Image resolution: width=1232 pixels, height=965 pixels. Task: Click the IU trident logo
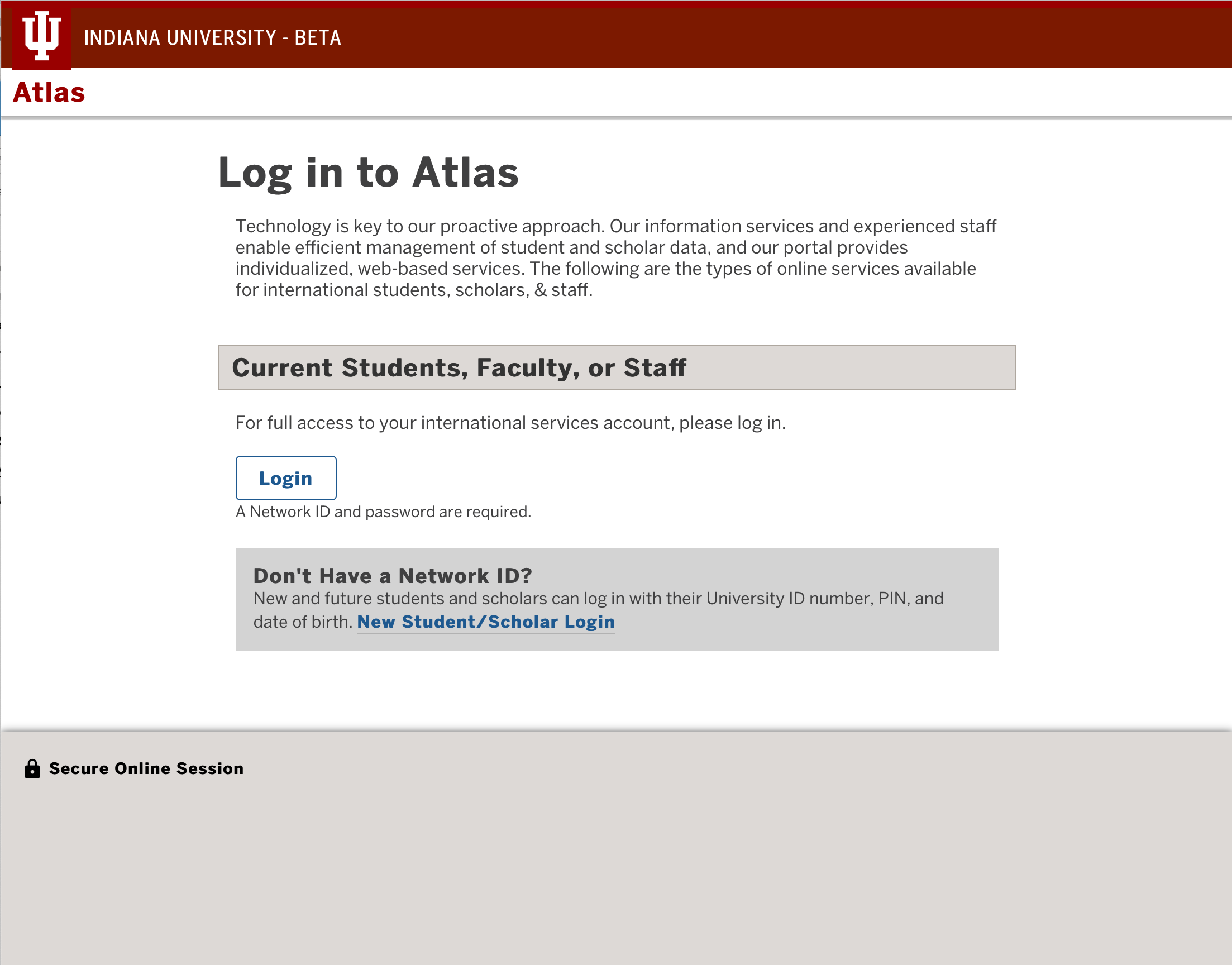click(42, 36)
